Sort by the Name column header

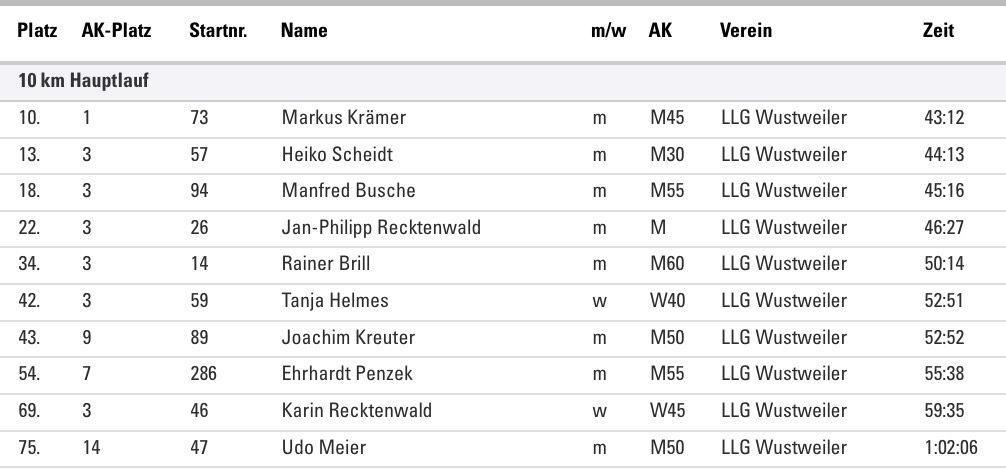coord(304,32)
